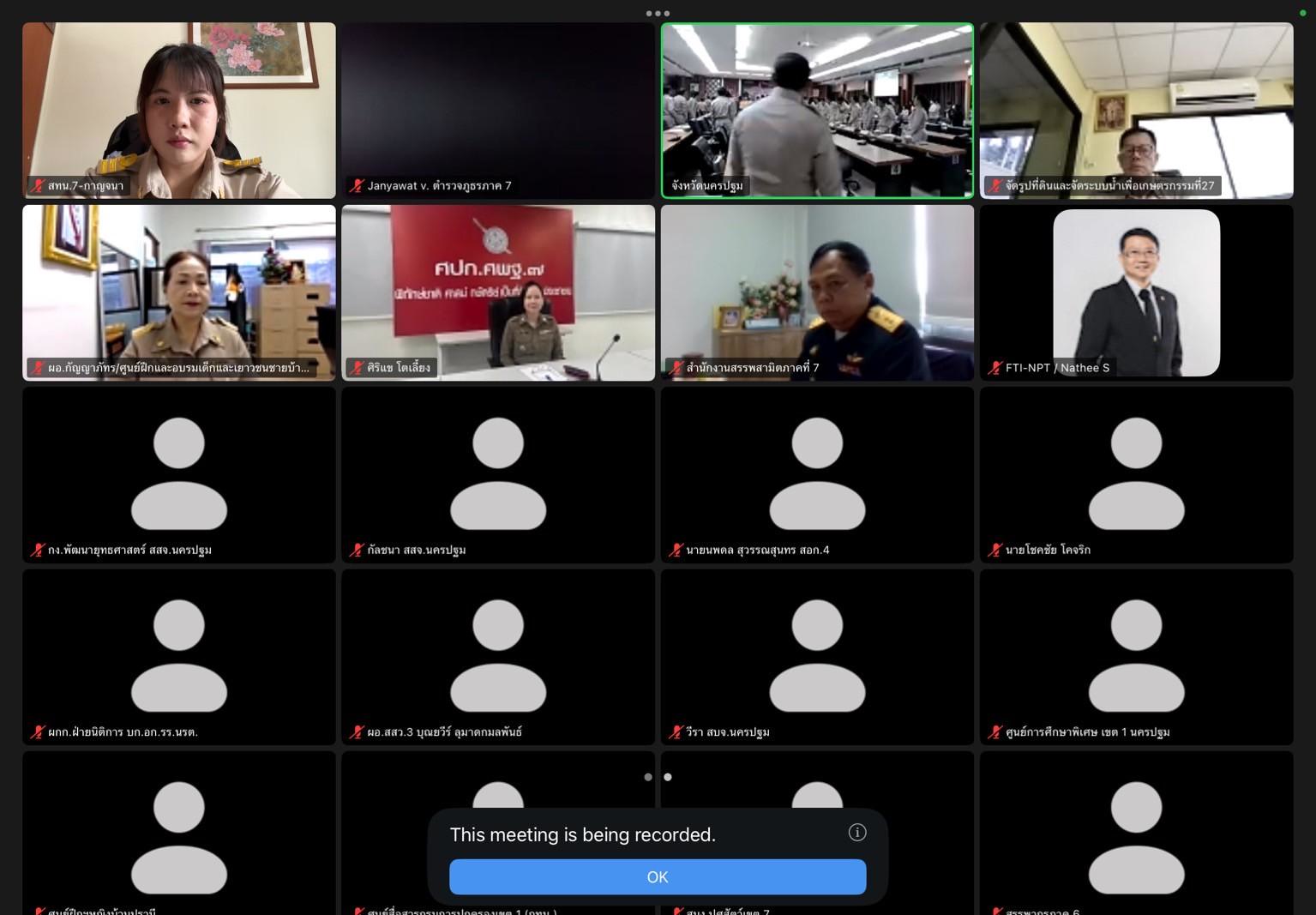Click muted mic icon on Janyawat v. tile

click(357, 185)
